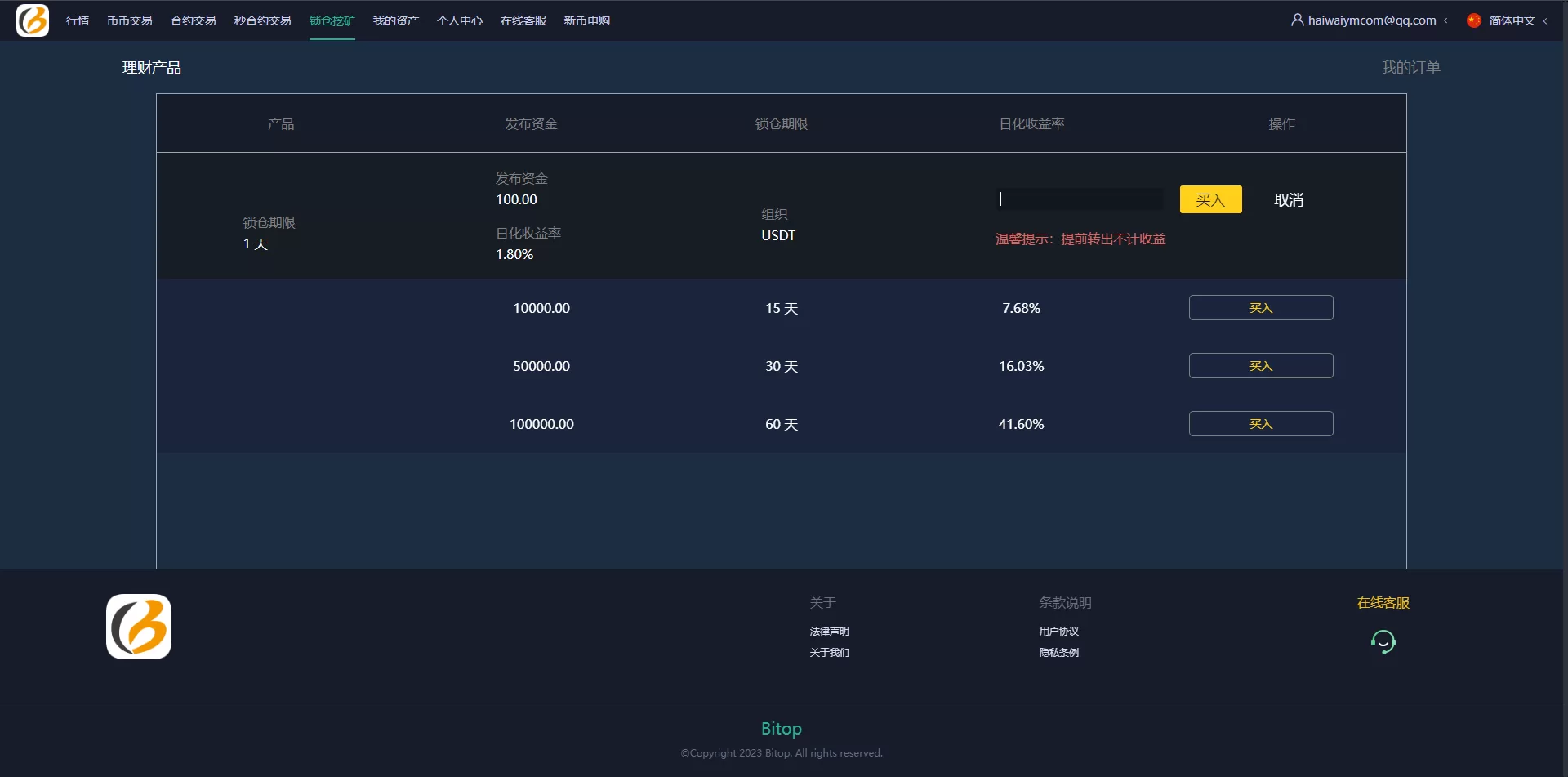Click the headset customer service icon in footer
This screenshot has width=1568, height=777.
tap(1383, 642)
